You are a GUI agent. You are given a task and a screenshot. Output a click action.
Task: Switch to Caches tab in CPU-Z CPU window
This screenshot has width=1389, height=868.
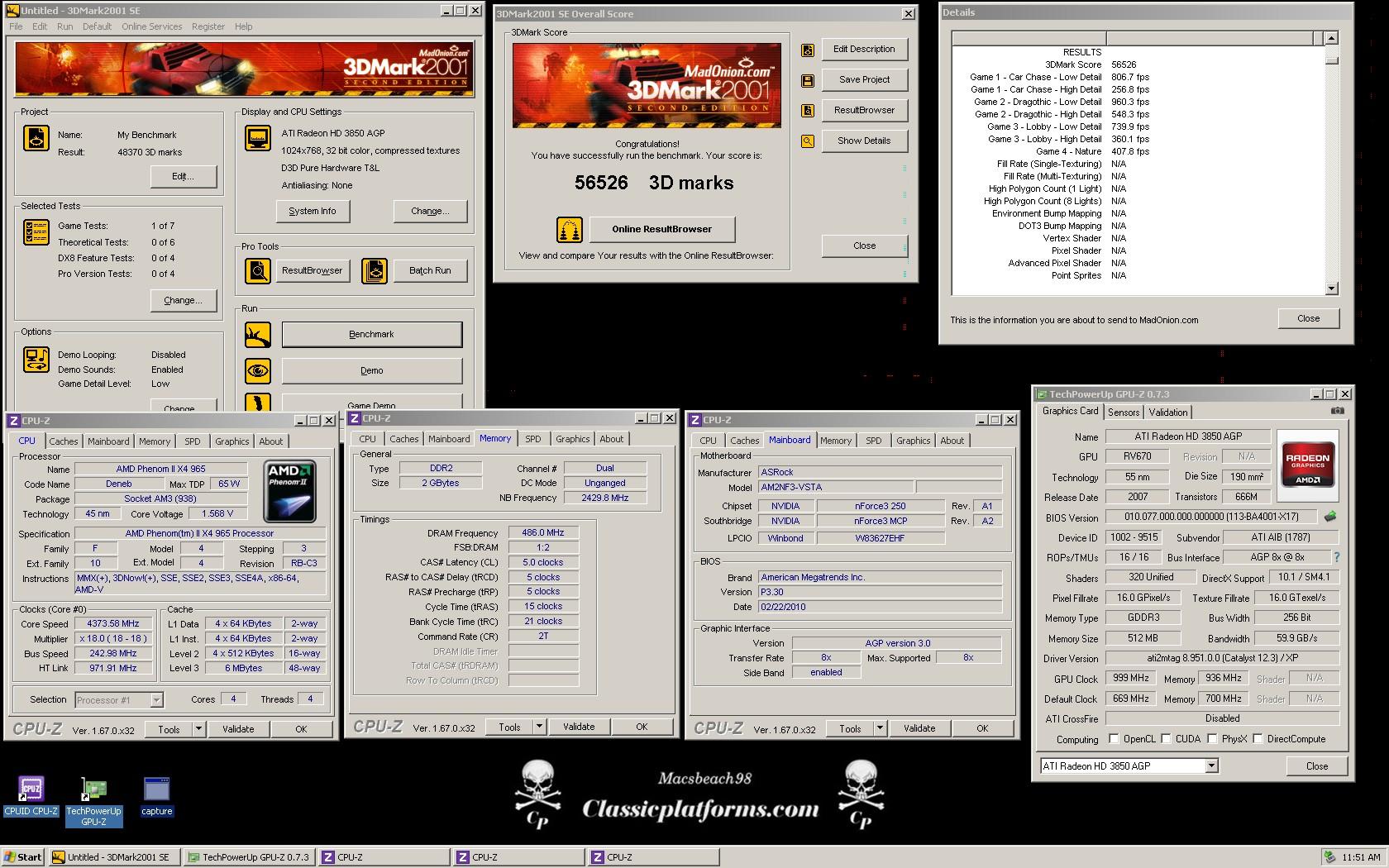tap(64, 441)
